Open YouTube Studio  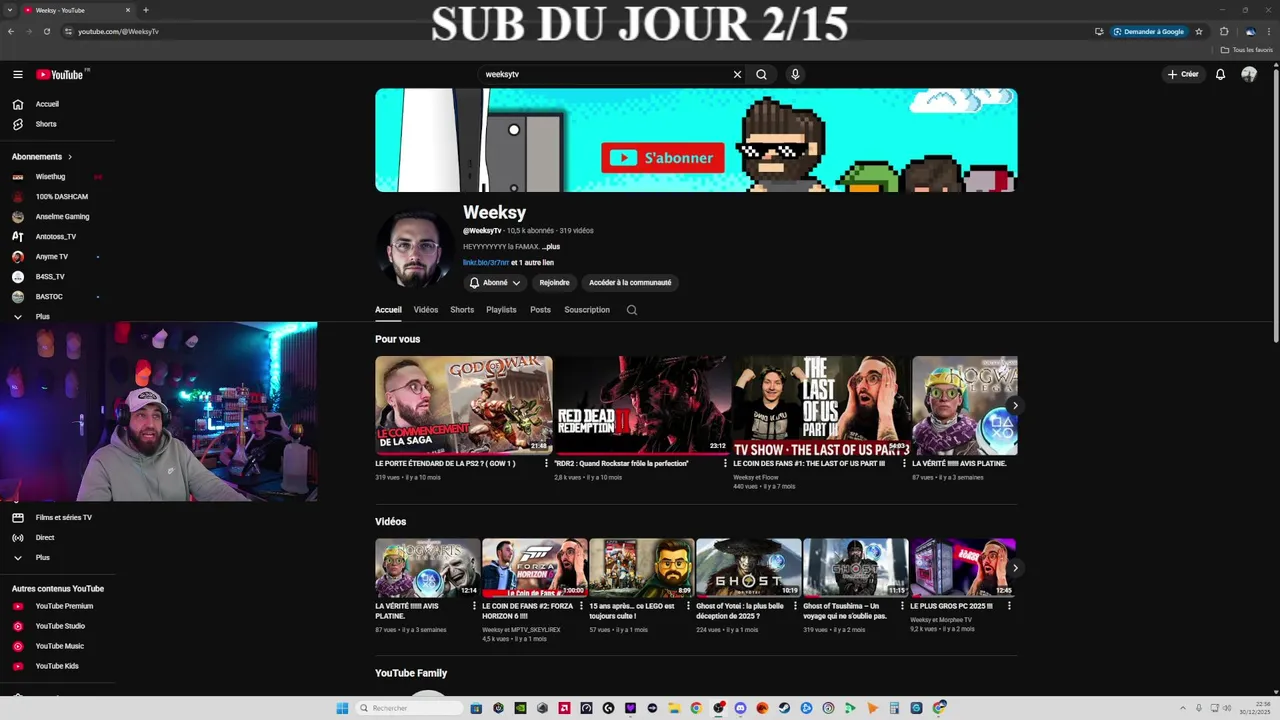(49, 626)
